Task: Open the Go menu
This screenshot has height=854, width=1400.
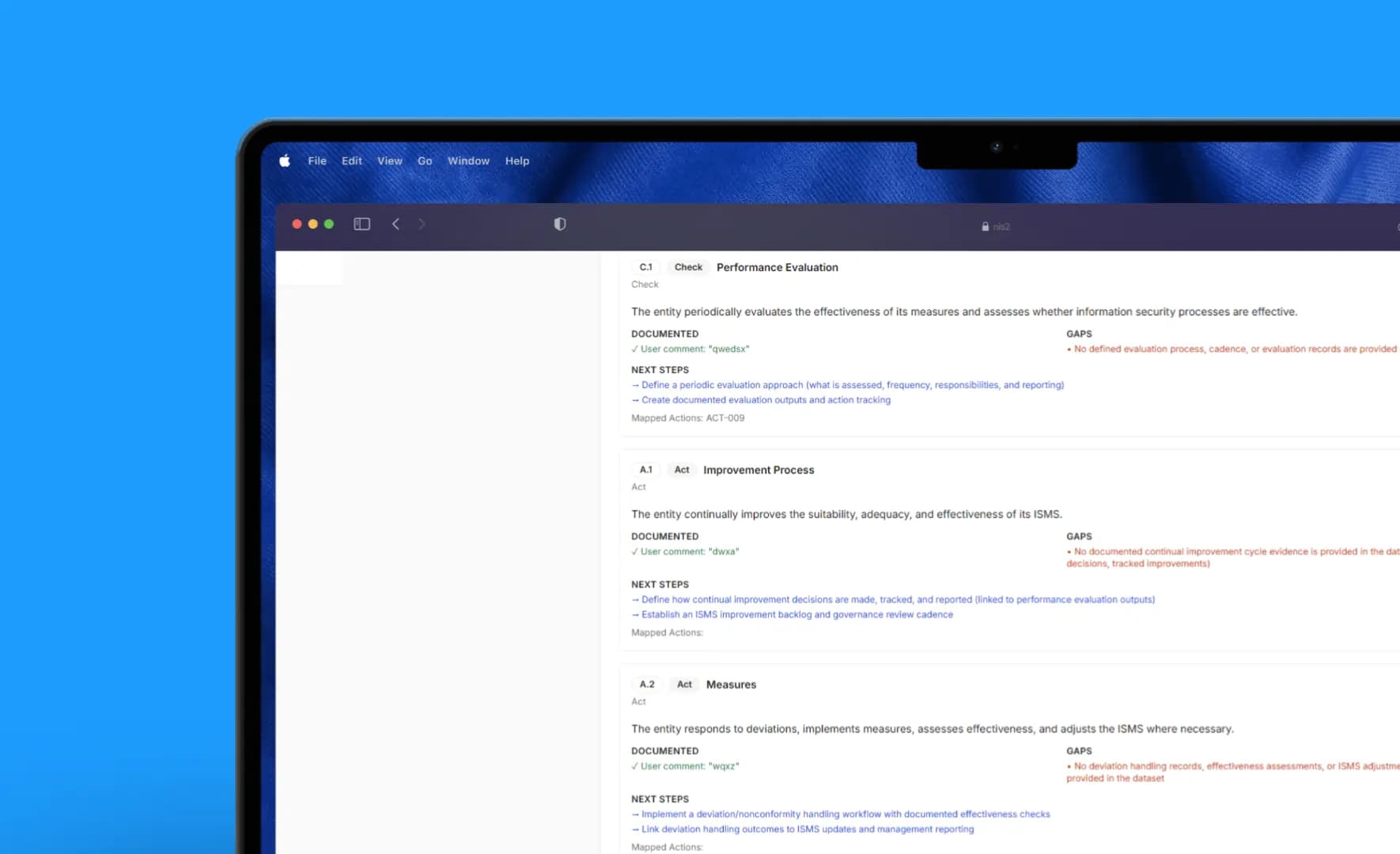Action: [x=425, y=161]
